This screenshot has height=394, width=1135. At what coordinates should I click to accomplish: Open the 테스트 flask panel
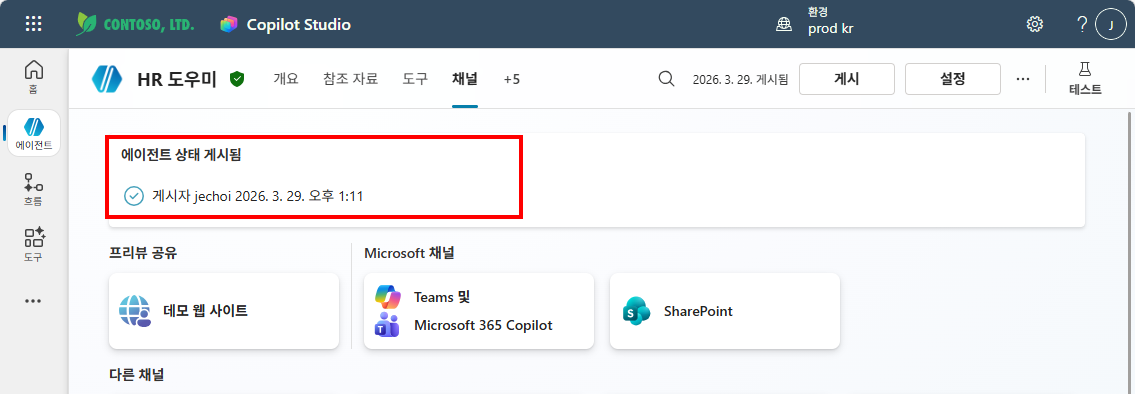point(1085,79)
